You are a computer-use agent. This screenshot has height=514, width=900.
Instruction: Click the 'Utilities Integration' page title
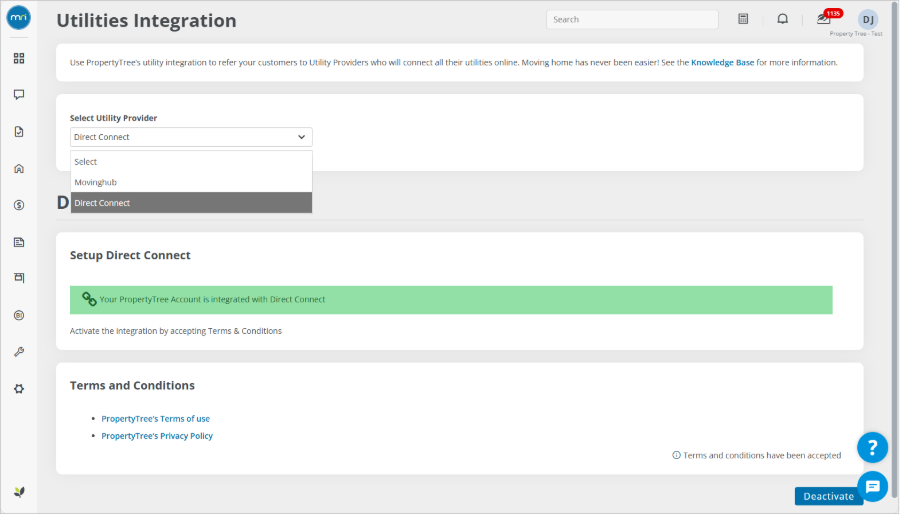(x=146, y=21)
